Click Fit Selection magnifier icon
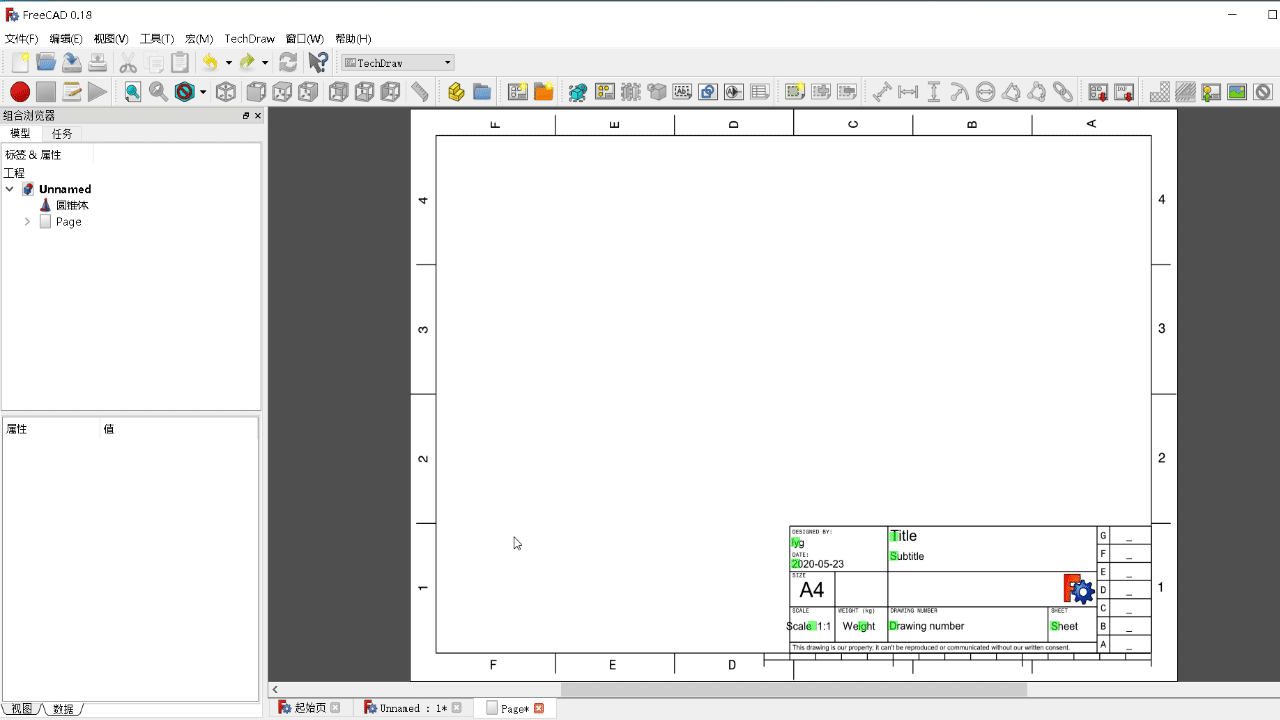 tap(158, 92)
